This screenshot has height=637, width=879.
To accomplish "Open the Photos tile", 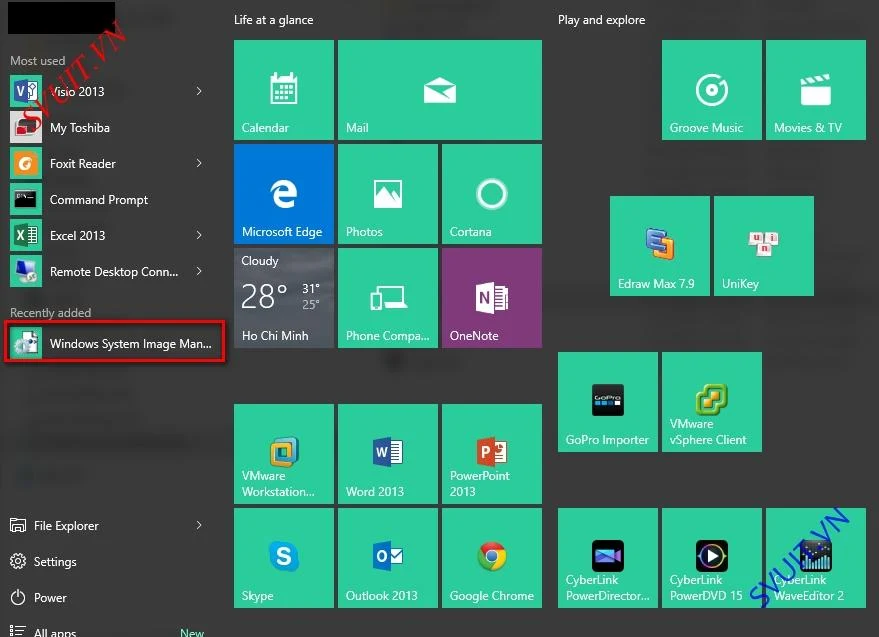I will (x=388, y=194).
